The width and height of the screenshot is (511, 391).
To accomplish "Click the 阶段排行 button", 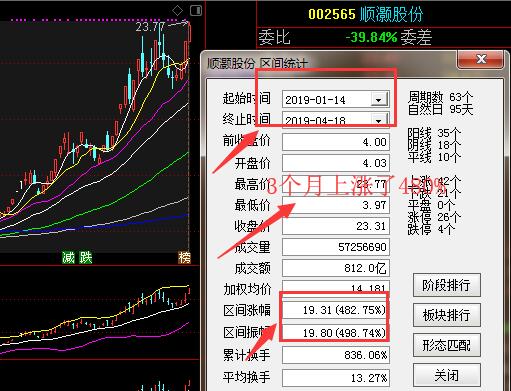I will [447, 285].
